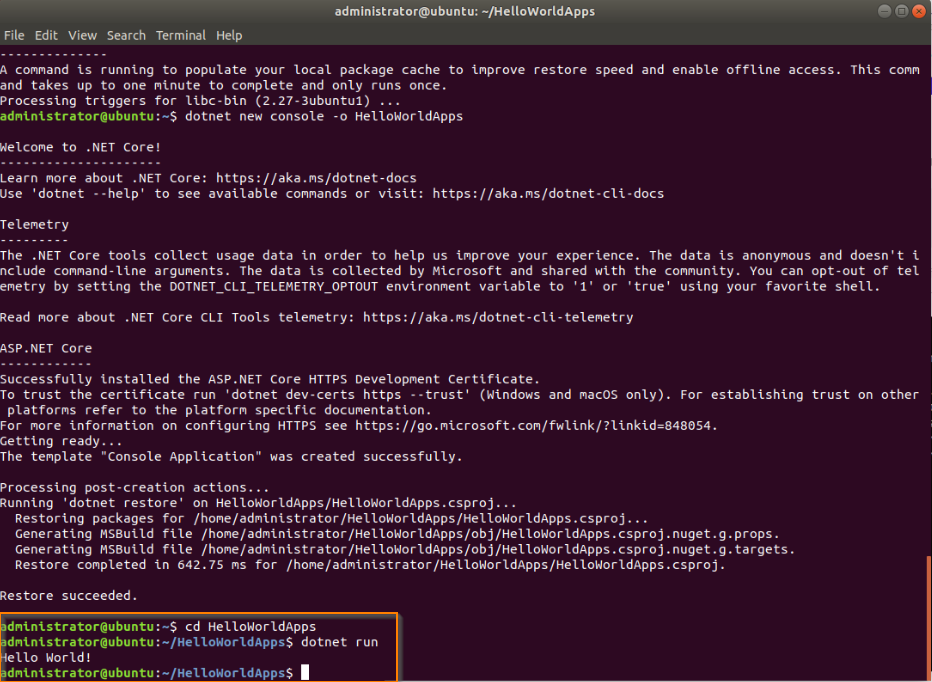The image size is (932, 682).
Task: Click 'Processing post-creation actions...' line
Action: (x=134, y=488)
